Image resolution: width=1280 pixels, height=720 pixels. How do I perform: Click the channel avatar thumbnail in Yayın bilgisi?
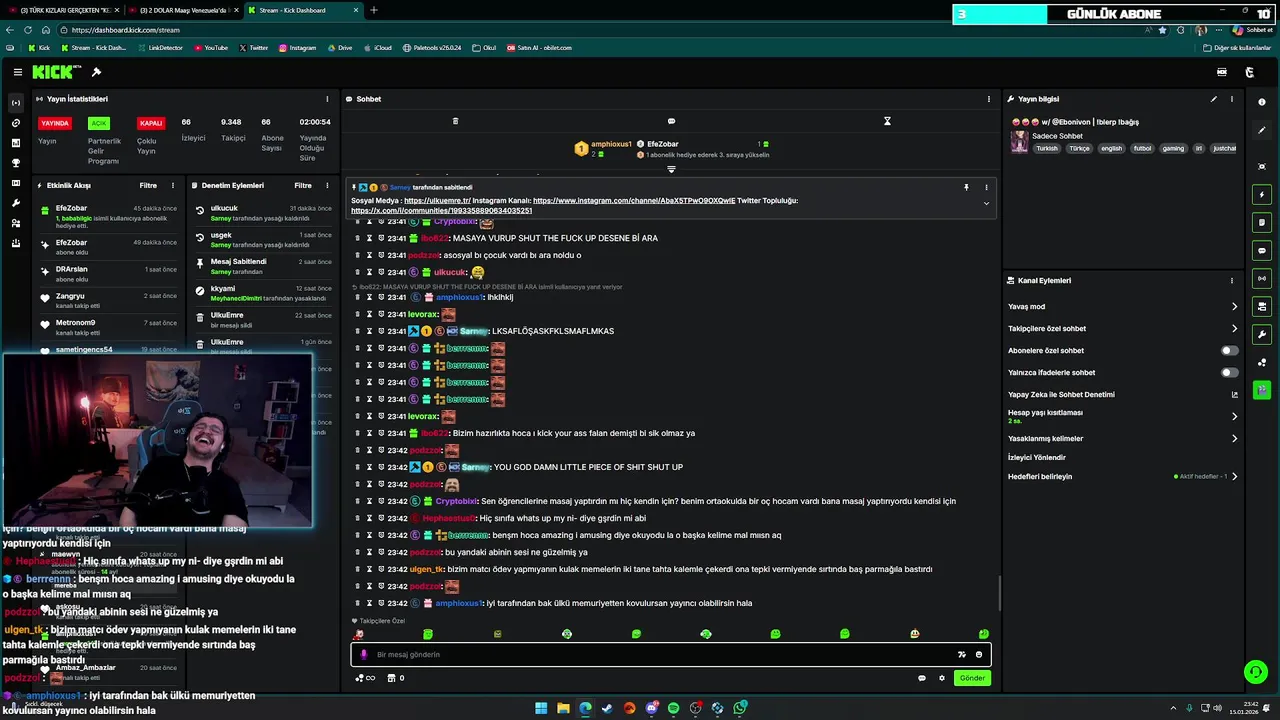[1019, 141]
